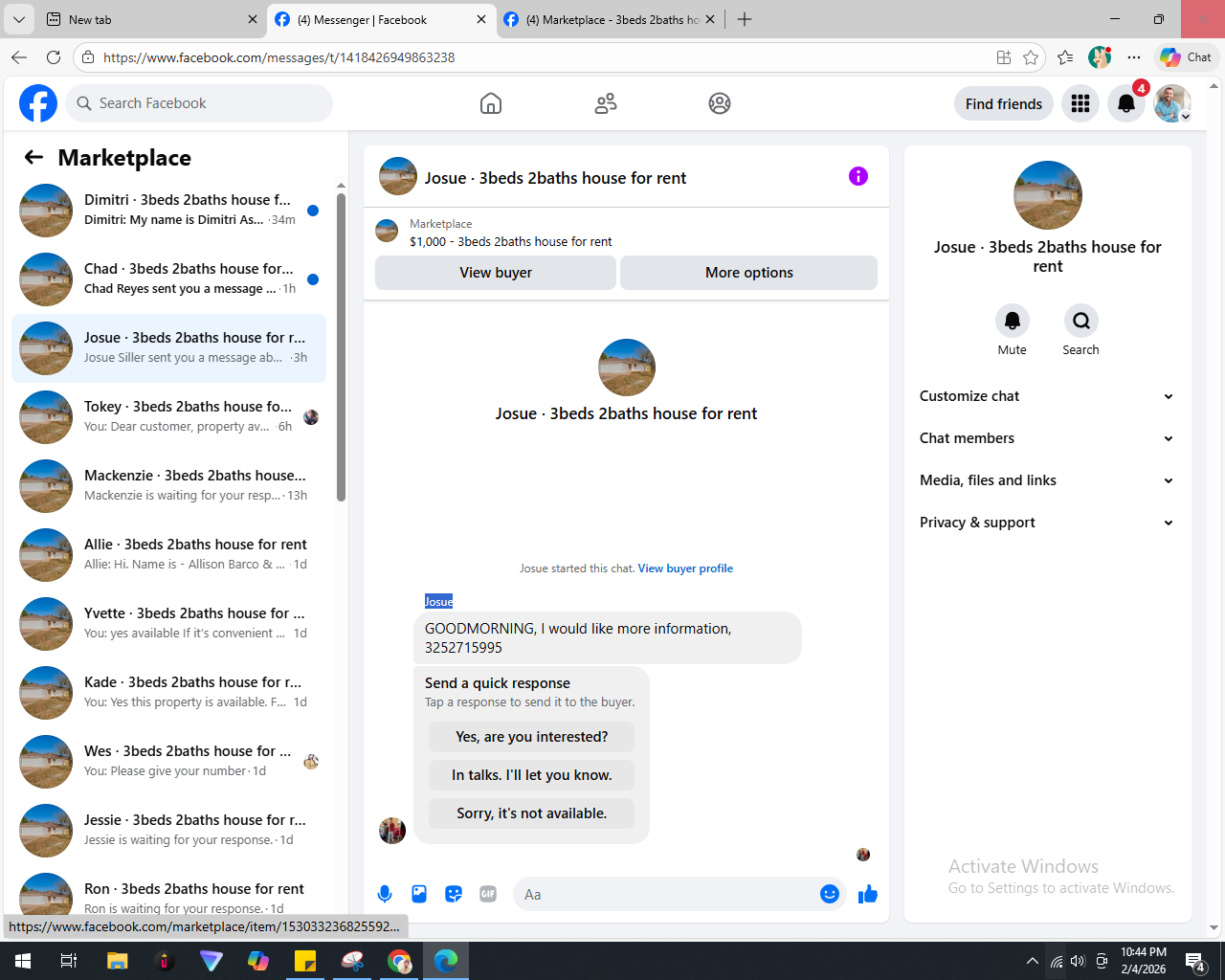Open the $1,000 3beds 2baths listing link

pyautogui.click(x=511, y=241)
